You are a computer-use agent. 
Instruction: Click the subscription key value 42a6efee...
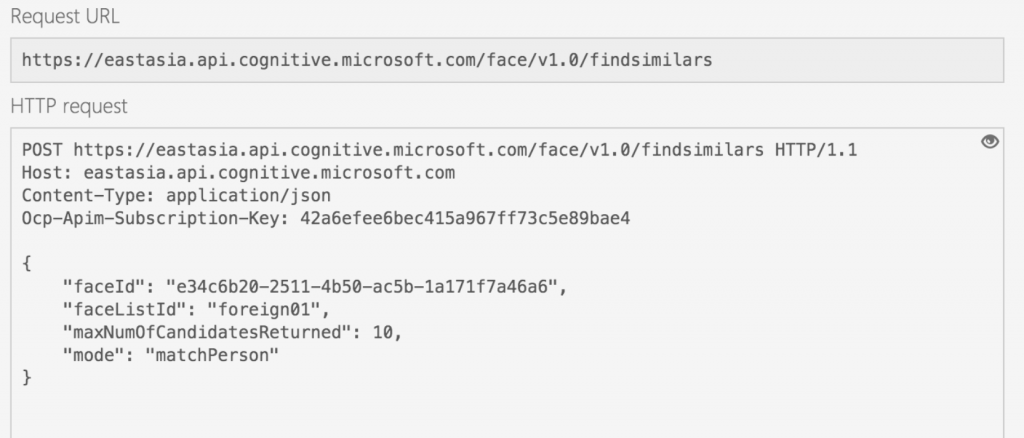[x=465, y=218]
